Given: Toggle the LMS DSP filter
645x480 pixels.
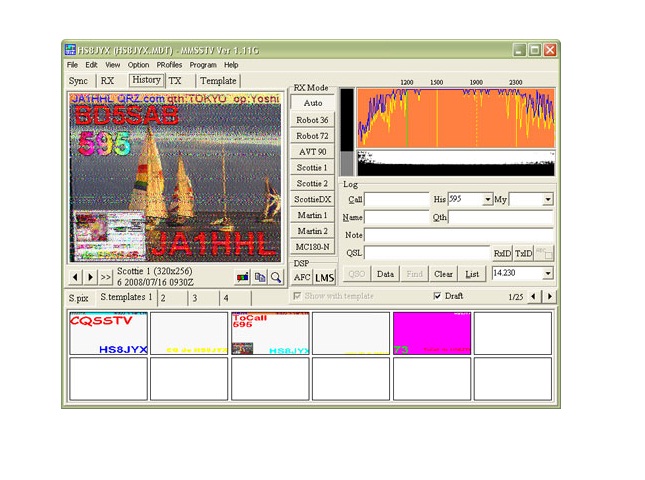Looking at the screenshot, I should click(324, 278).
